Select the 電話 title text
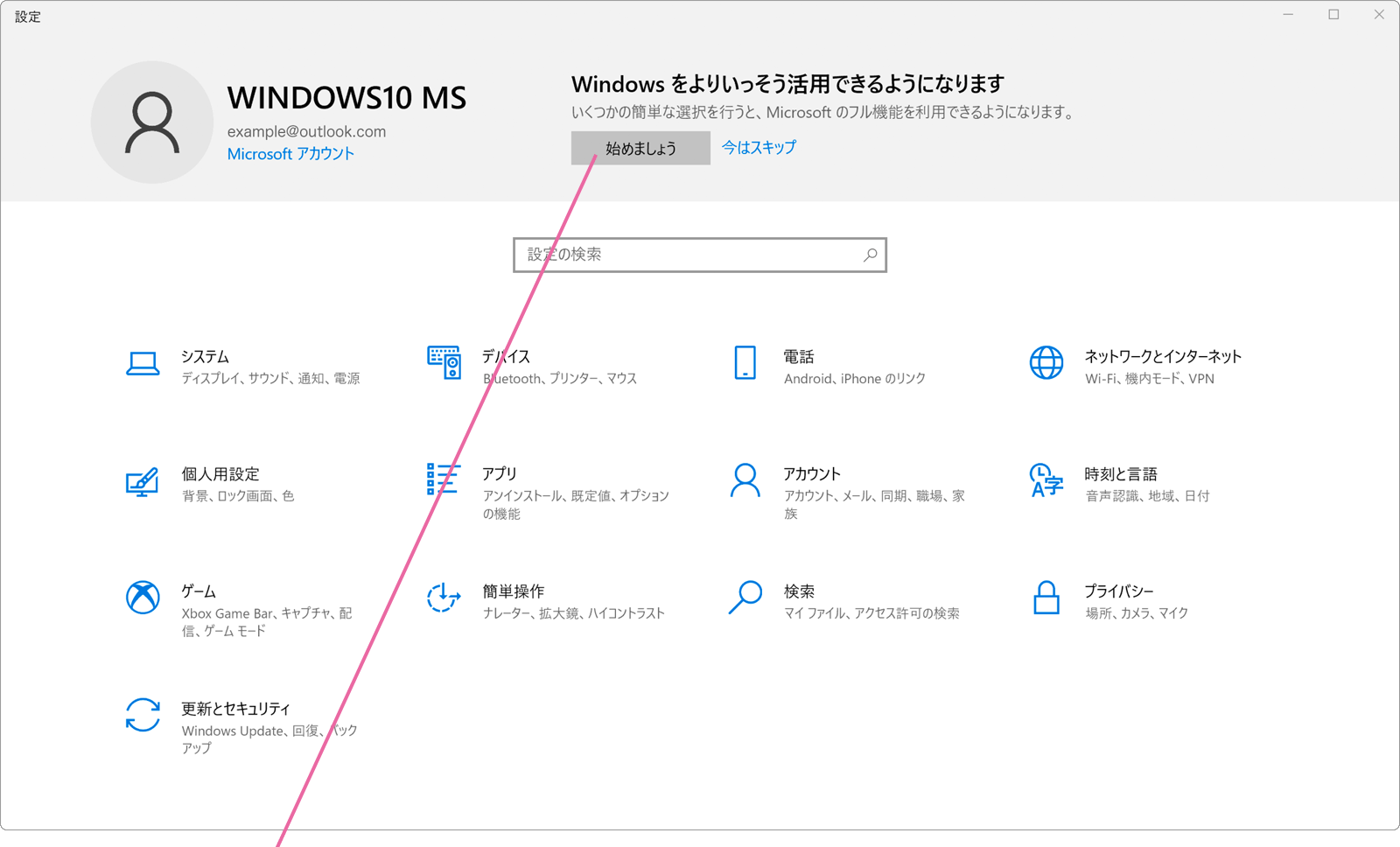The height and width of the screenshot is (847, 1400). [x=799, y=356]
